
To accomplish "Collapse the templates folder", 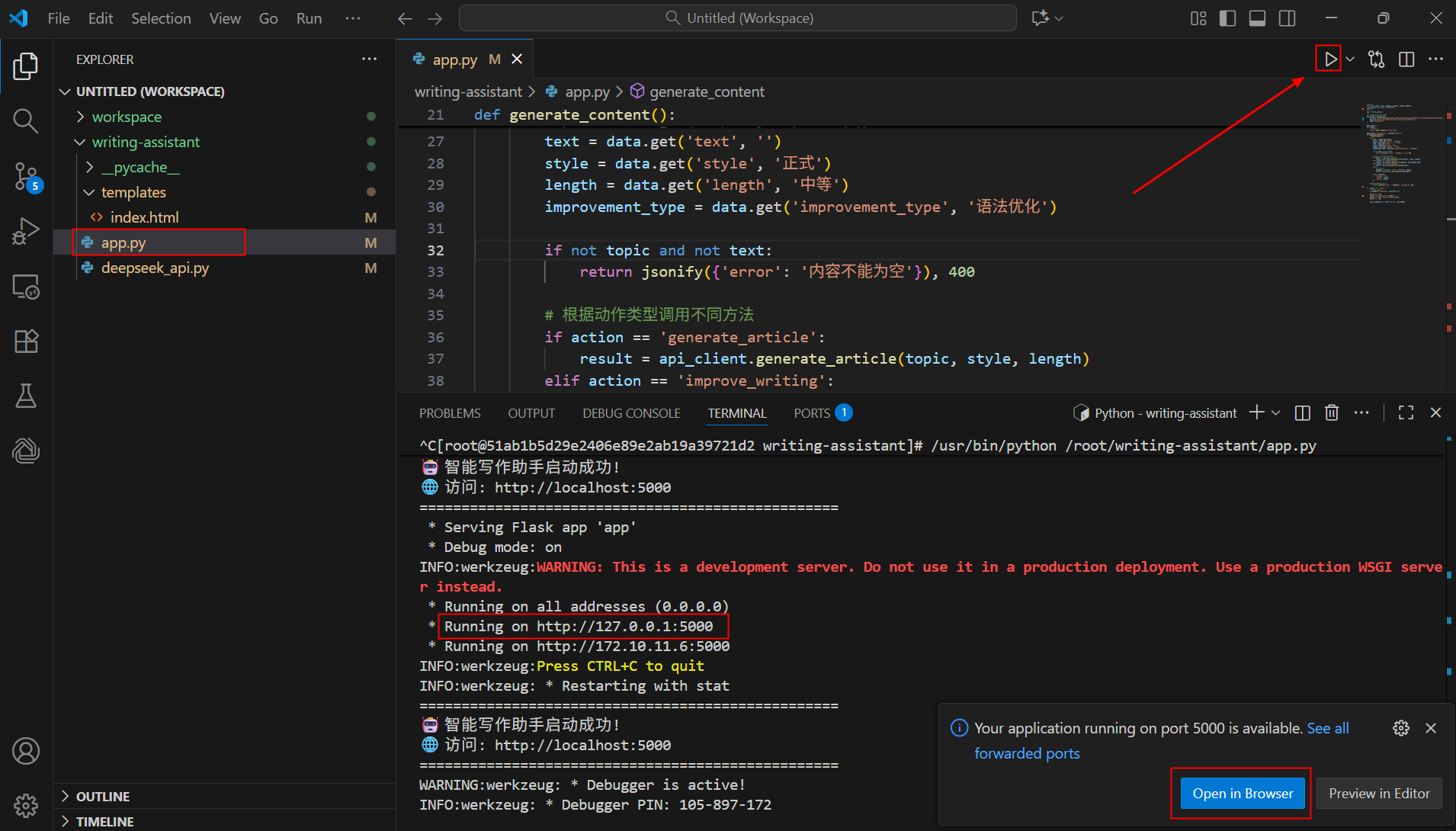I will (133, 192).
